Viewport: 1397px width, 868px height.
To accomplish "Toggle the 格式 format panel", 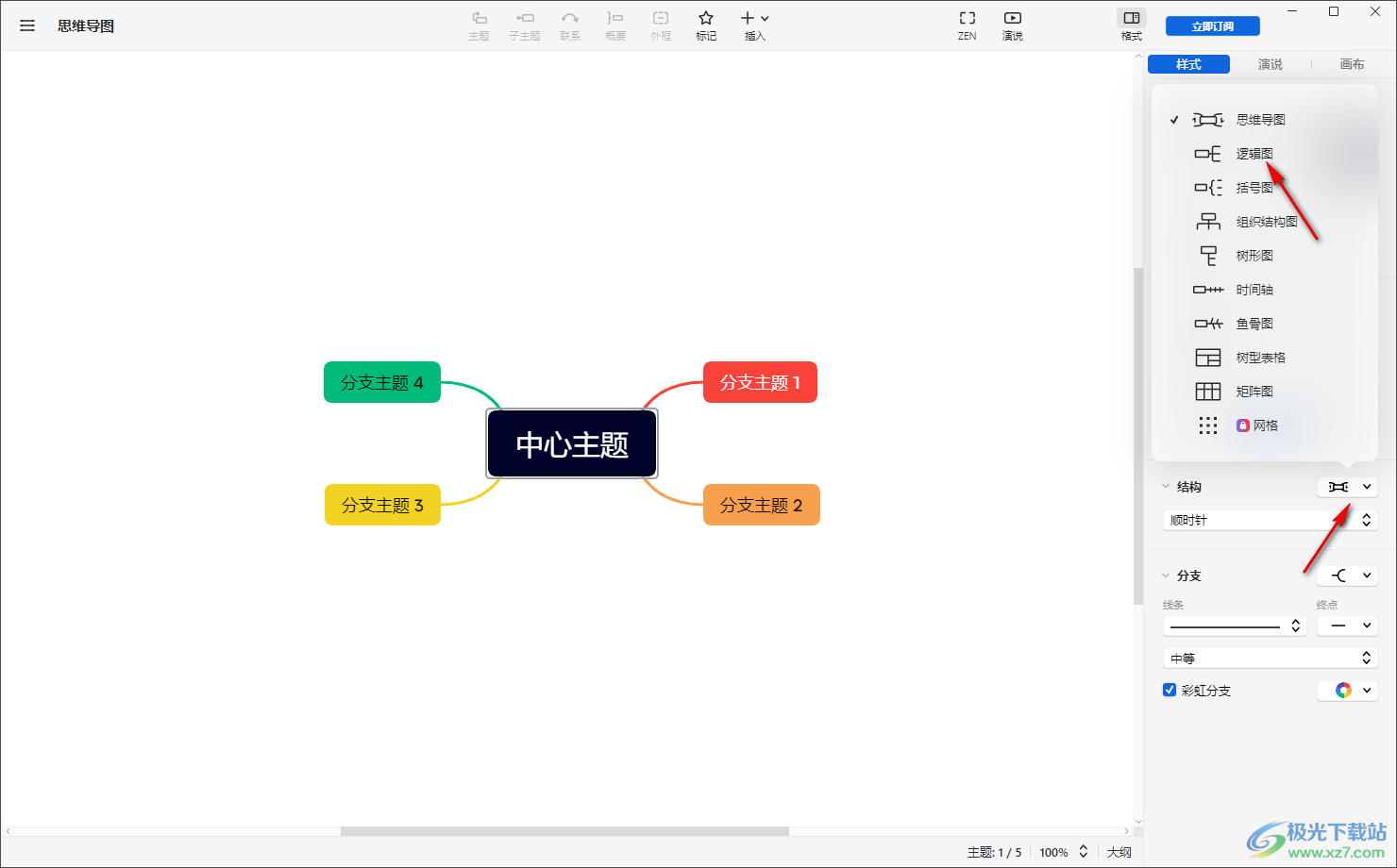I will click(1132, 25).
